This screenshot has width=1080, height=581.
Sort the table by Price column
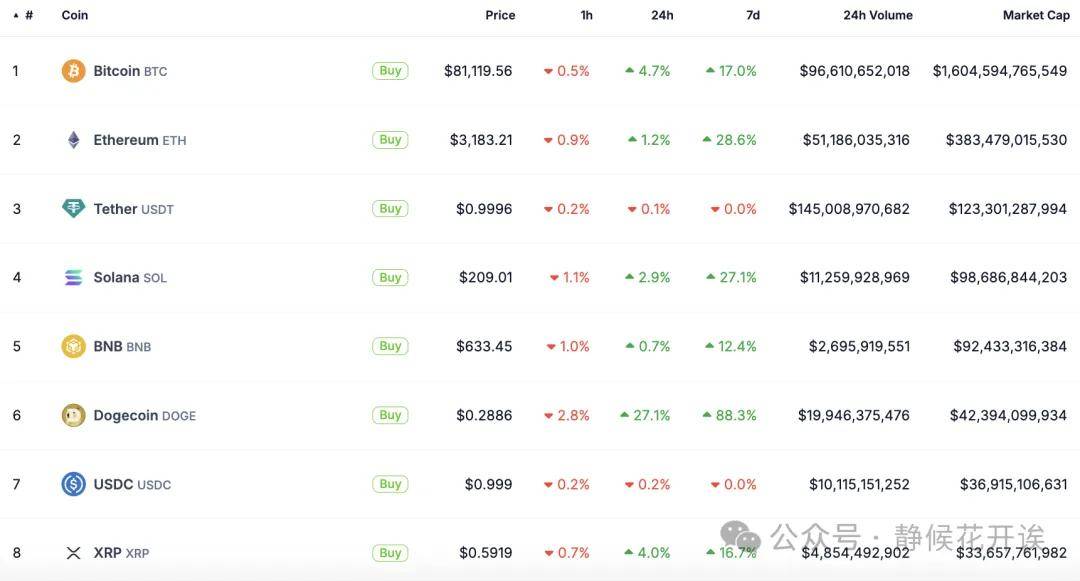coord(500,15)
